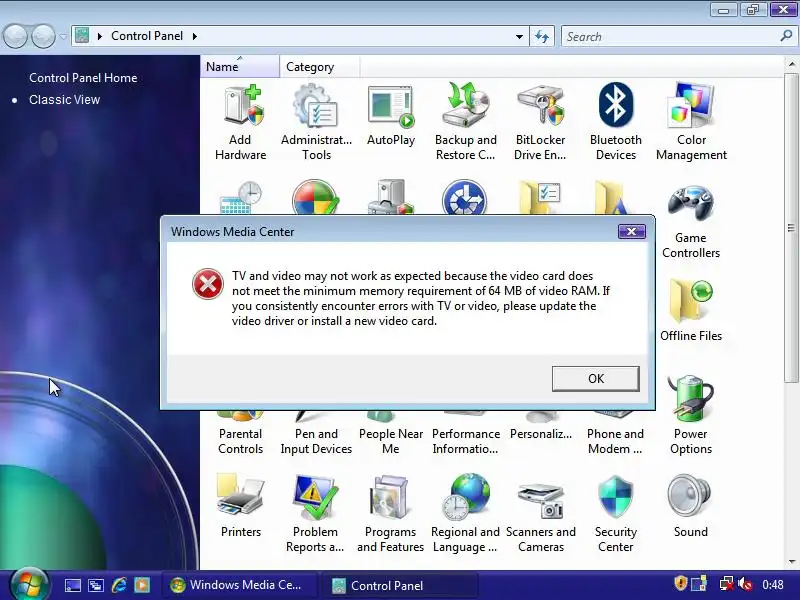The width and height of the screenshot is (800, 600).
Task: Click OK in Windows Media Center dialog
Action: coord(595,379)
